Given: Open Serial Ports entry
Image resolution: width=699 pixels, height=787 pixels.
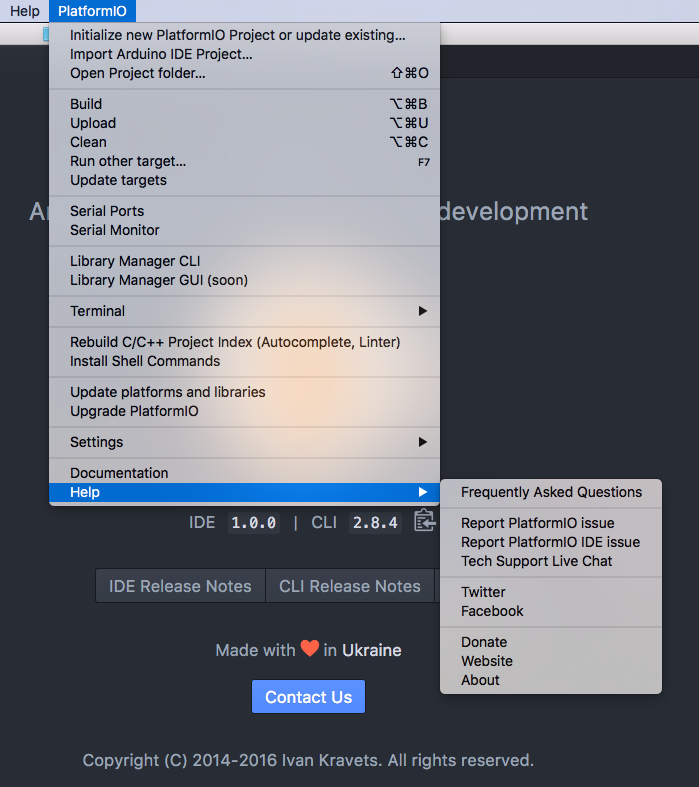Looking at the screenshot, I should tap(244, 211).
